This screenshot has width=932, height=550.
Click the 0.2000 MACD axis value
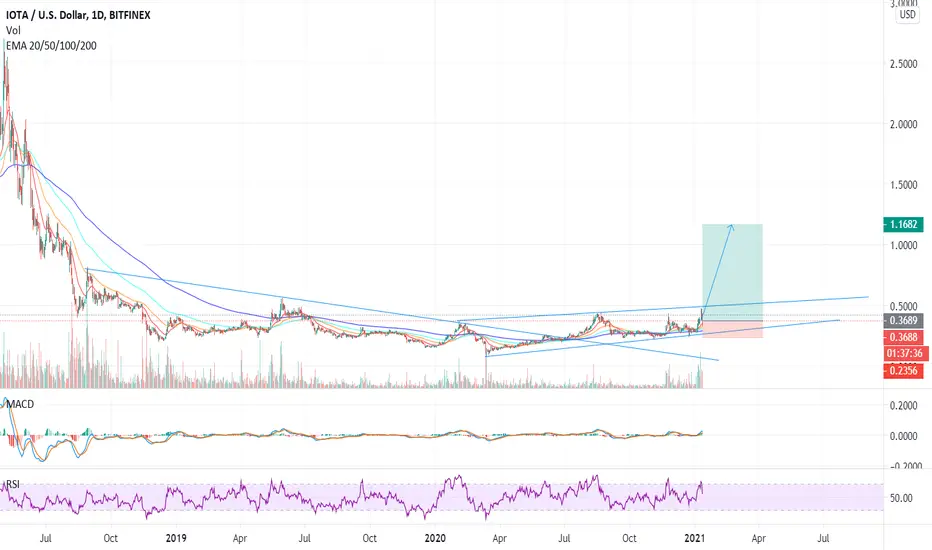click(903, 406)
